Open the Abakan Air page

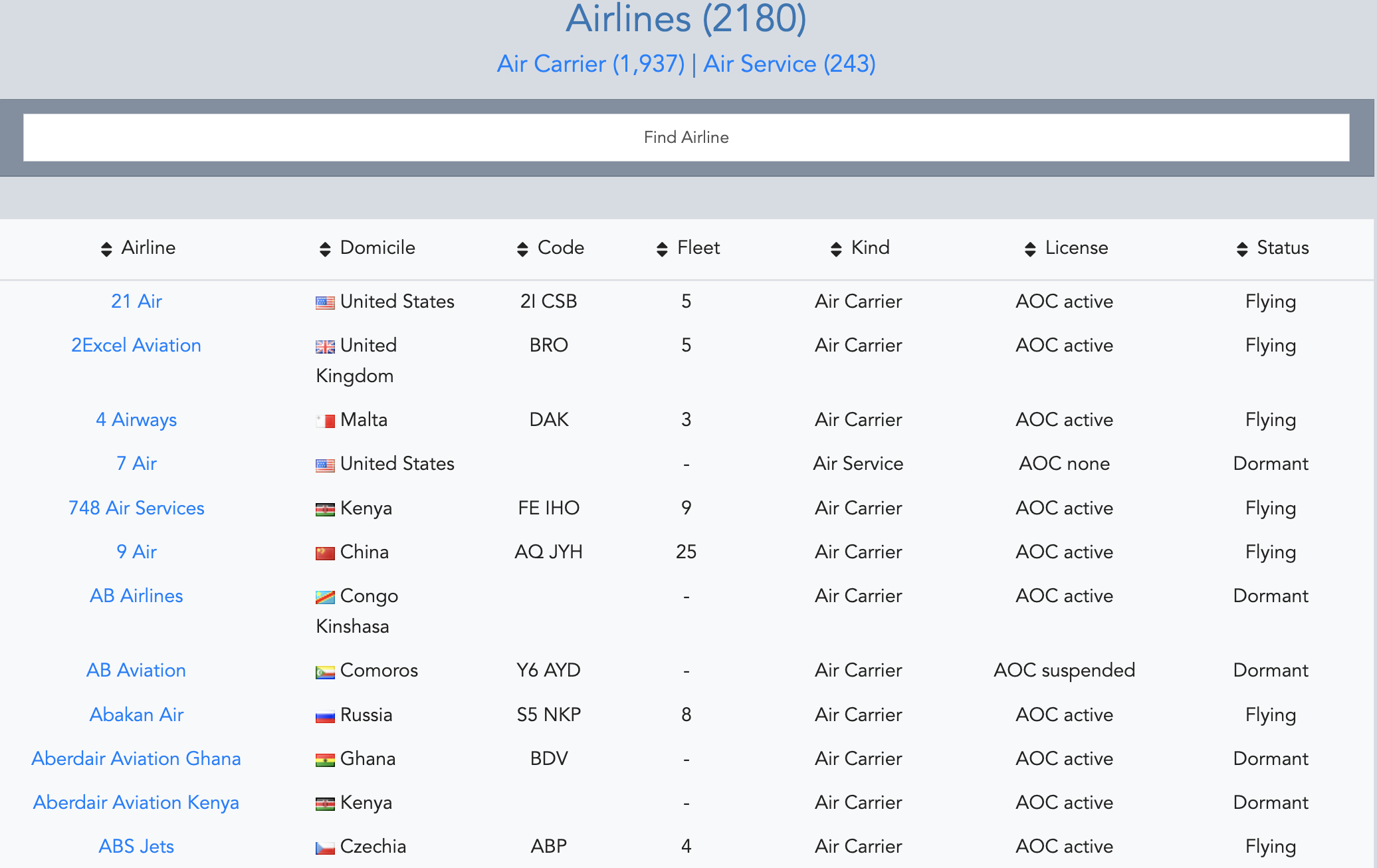136,715
